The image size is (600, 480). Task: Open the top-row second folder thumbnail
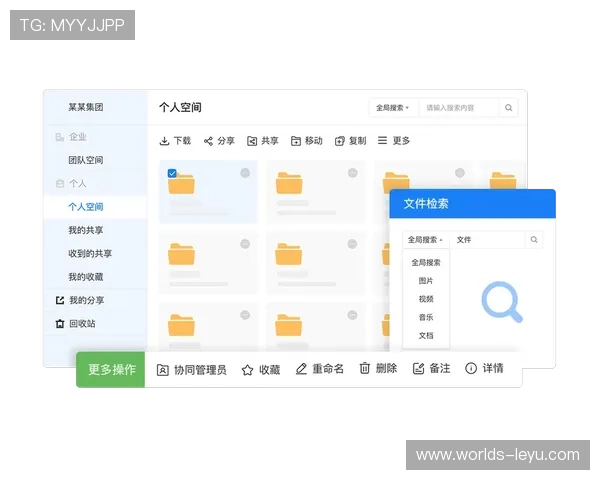pyautogui.click(x=289, y=183)
